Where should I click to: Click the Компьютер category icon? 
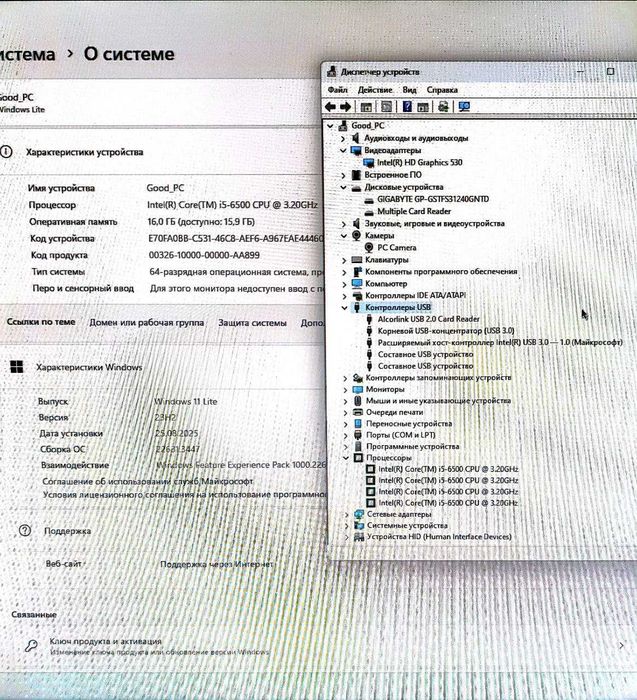(x=357, y=283)
